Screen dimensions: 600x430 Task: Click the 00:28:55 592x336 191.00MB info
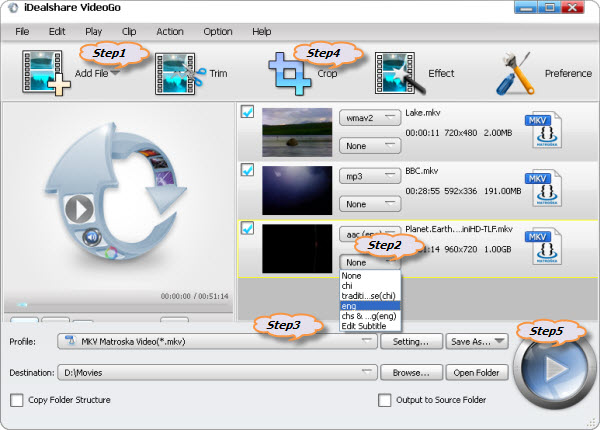point(463,191)
